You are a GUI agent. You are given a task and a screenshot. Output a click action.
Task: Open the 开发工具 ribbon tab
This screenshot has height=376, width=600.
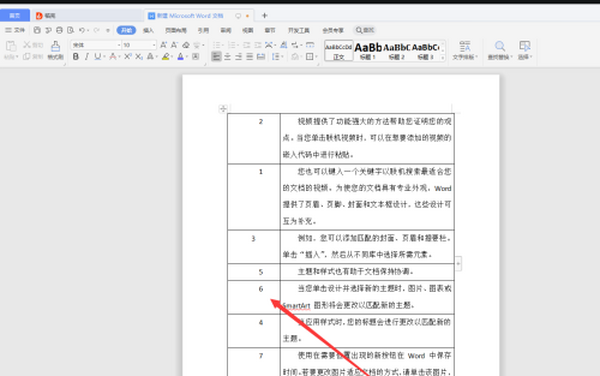pyautogui.click(x=298, y=30)
